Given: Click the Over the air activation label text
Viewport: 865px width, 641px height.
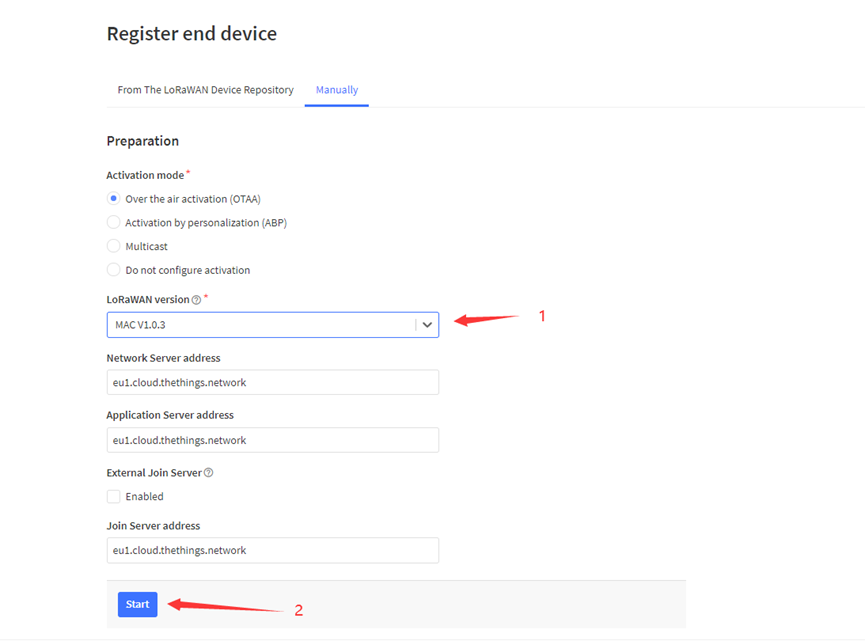Looking at the screenshot, I should pyautogui.click(x=193, y=199).
